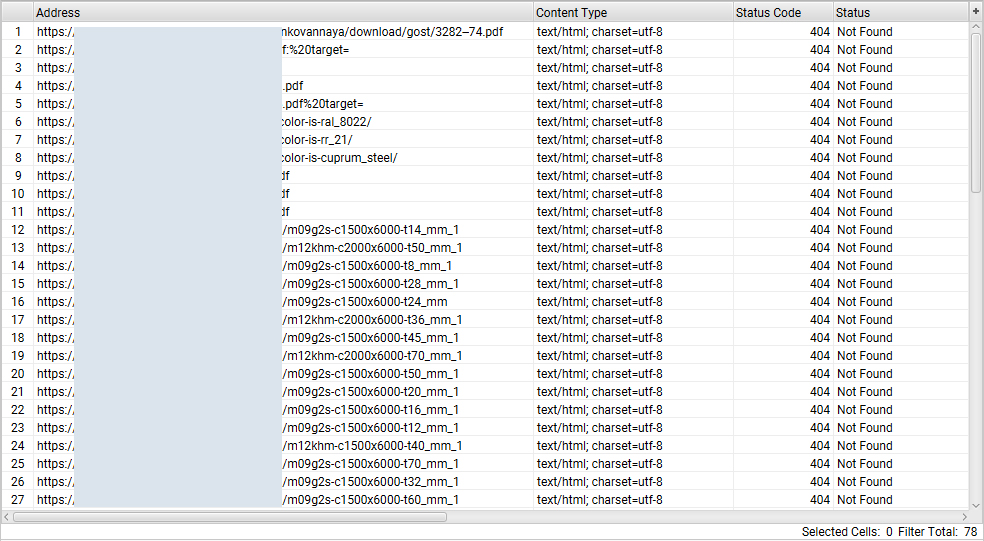
Task: Select the m09g2s-c1500x6000-t24_mm address cell
Action: click(365, 302)
